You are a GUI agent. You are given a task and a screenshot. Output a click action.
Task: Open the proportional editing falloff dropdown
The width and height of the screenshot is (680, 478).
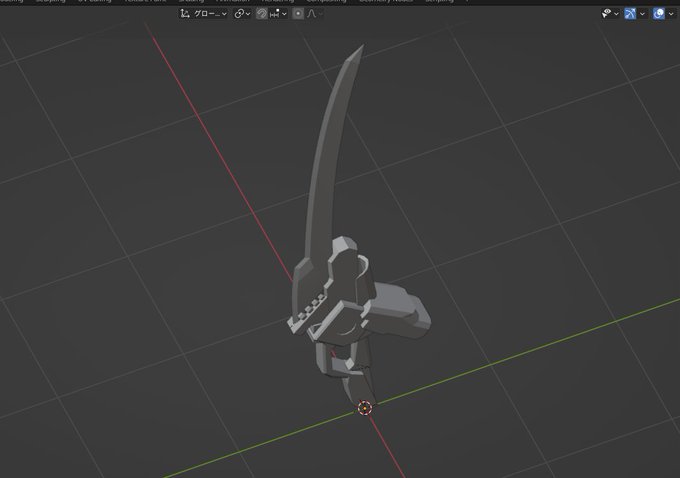click(315, 14)
